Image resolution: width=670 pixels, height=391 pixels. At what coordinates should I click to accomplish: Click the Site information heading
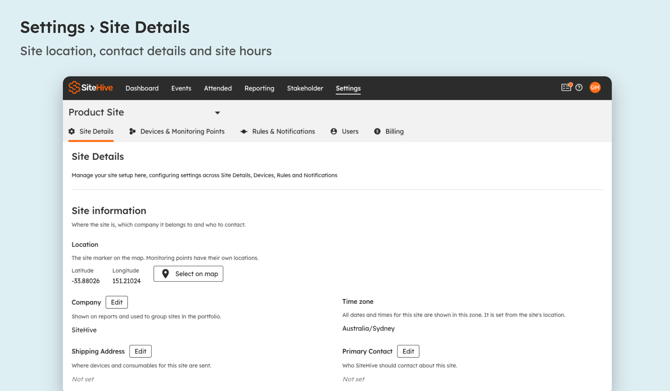tap(109, 211)
